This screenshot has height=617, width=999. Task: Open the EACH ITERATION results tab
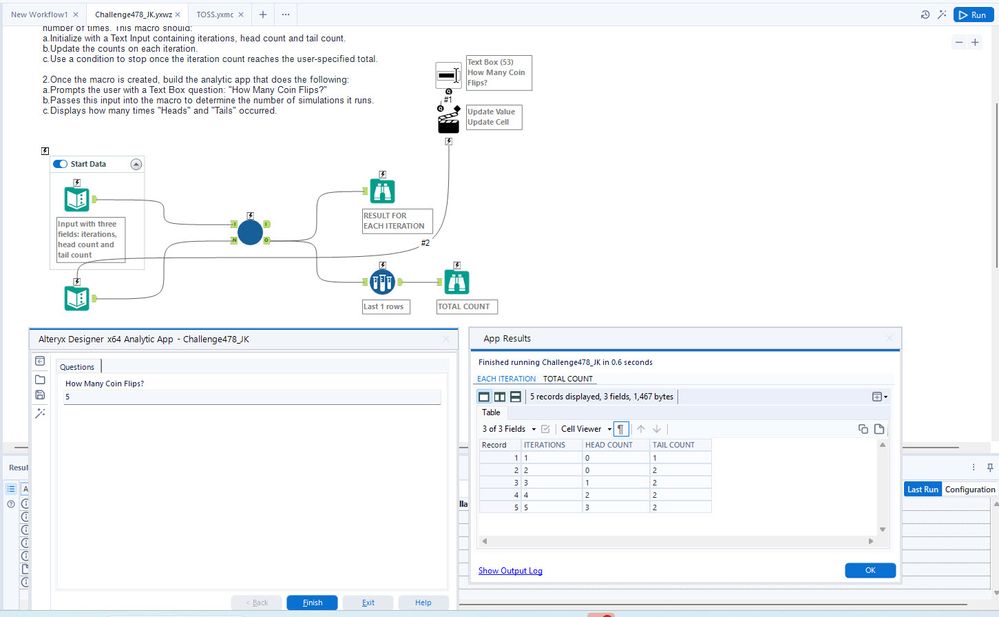pyautogui.click(x=507, y=379)
